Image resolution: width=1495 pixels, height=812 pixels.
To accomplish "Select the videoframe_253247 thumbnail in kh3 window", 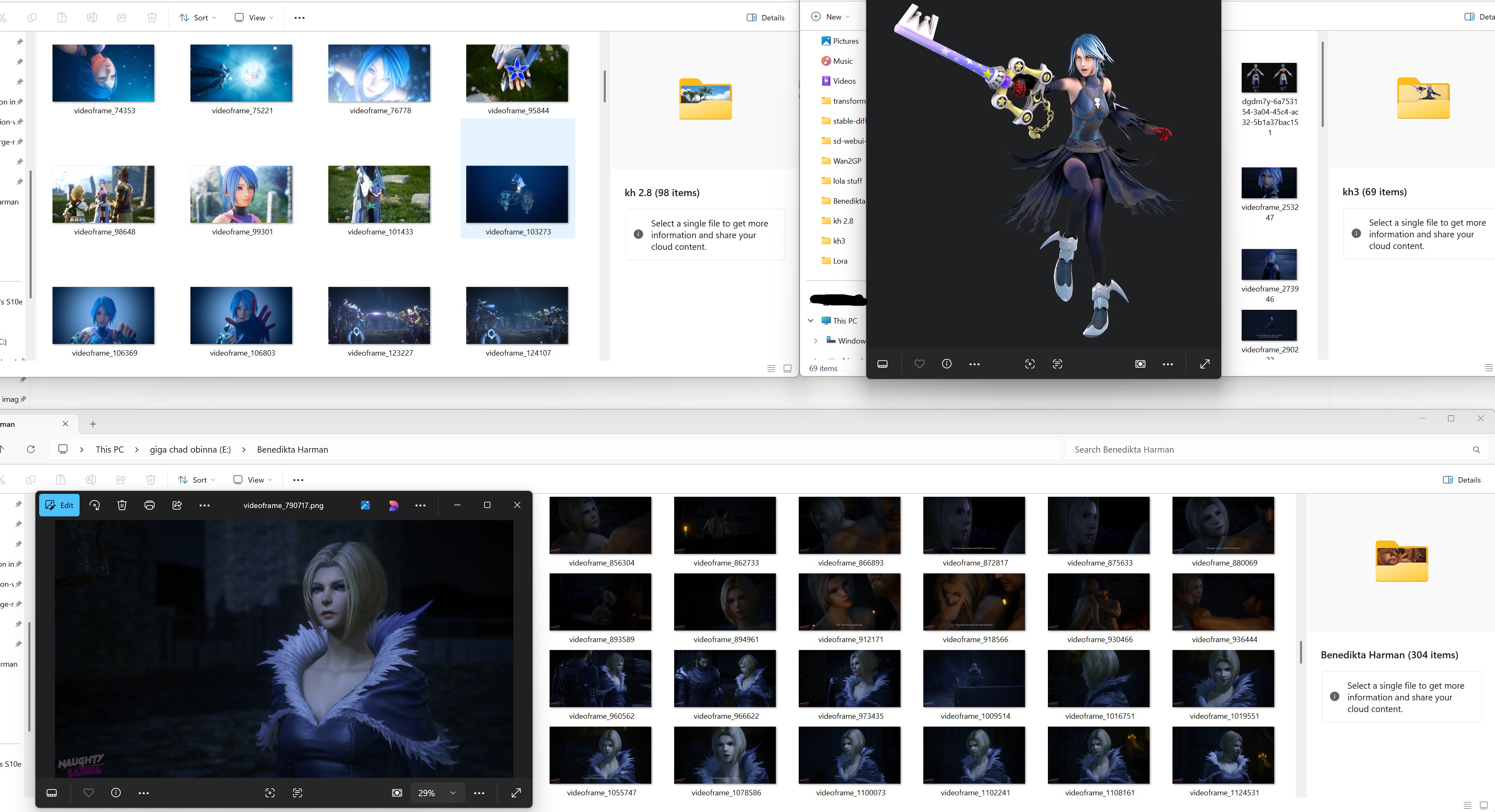I will click(1269, 194).
